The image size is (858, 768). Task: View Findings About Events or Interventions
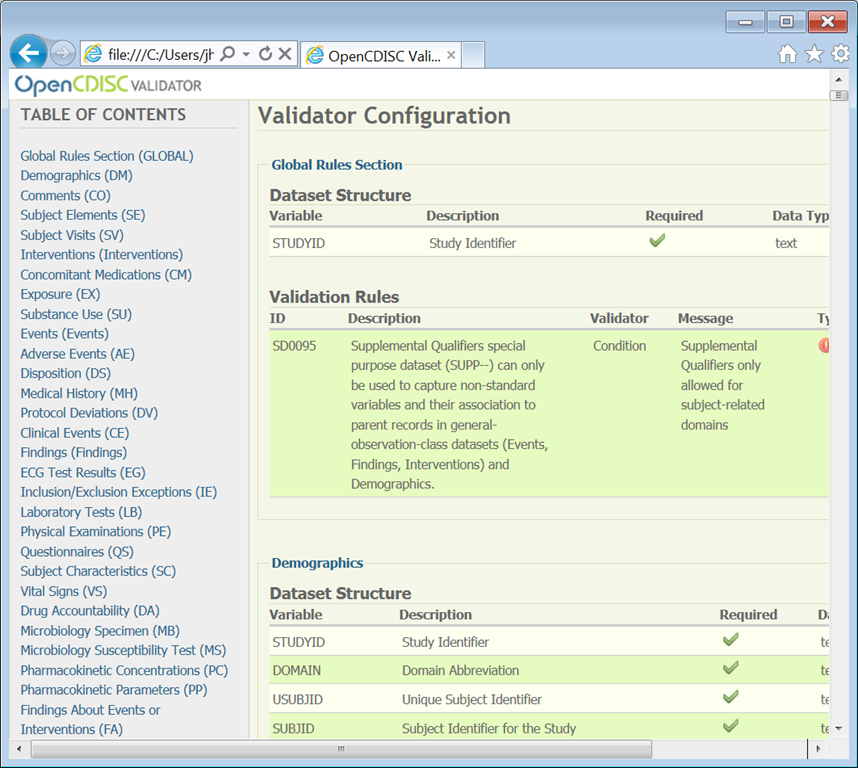(x=90, y=719)
